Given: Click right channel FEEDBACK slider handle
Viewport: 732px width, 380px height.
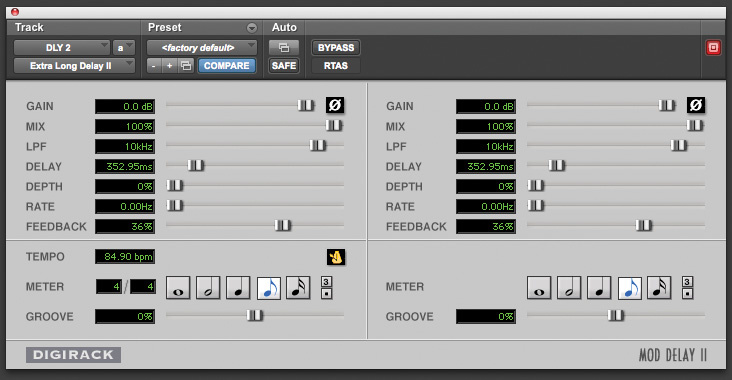Looking at the screenshot, I should point(643,226).
